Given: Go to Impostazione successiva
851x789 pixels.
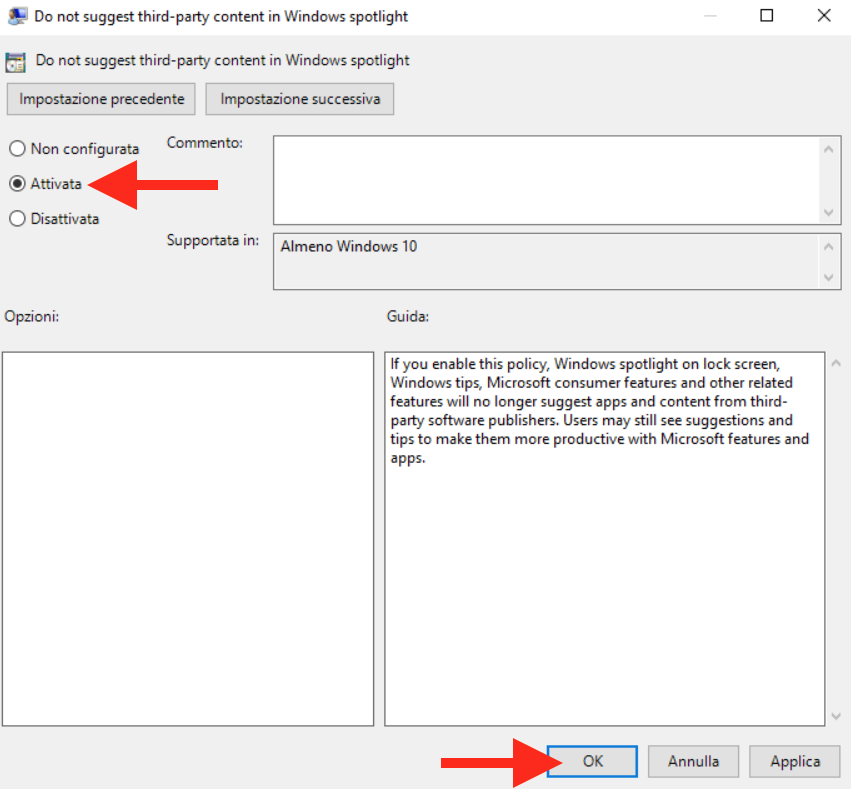Looking at the screenshot, I should coord(300,99).
